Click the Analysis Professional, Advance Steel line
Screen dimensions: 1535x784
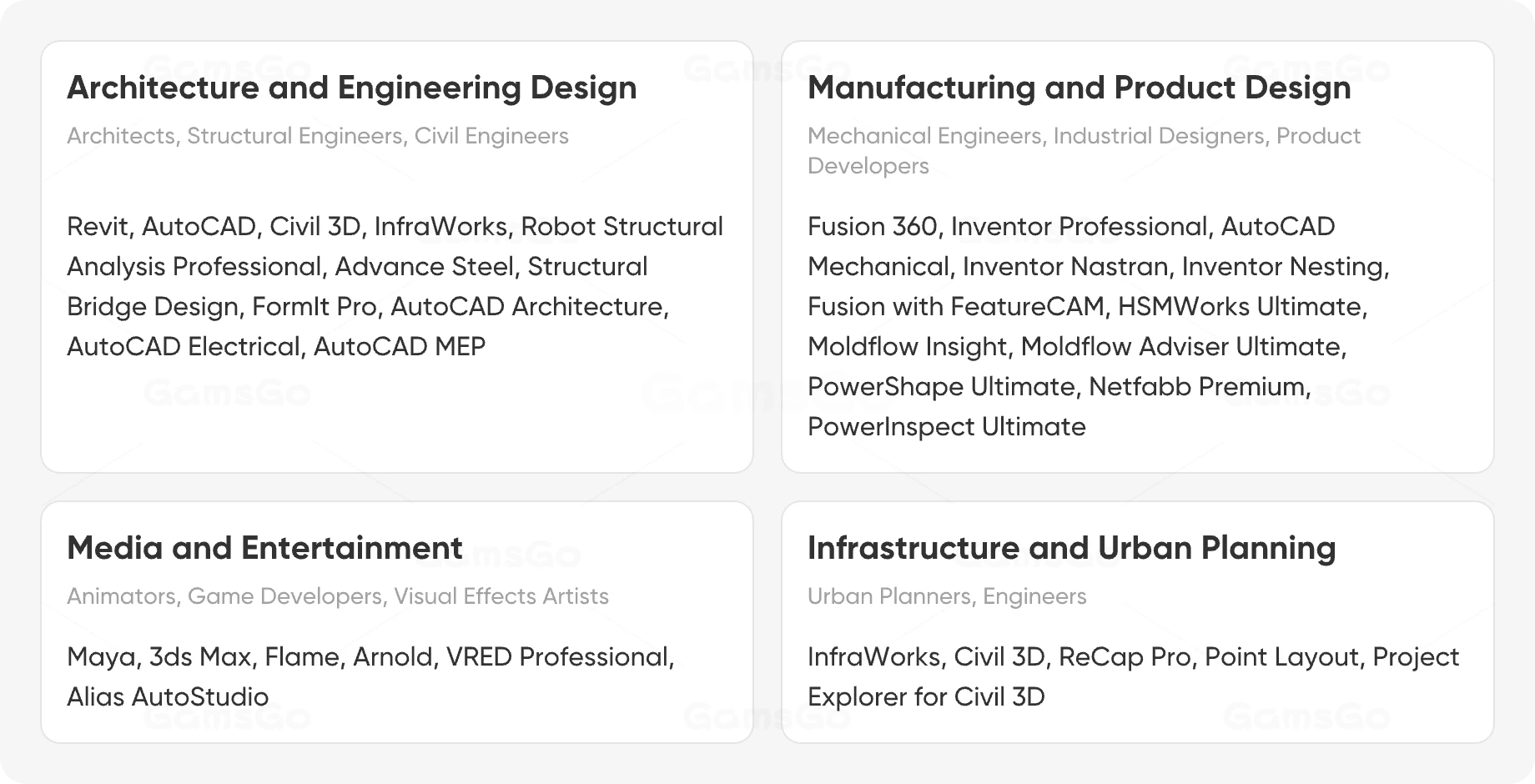coord(357,267)
